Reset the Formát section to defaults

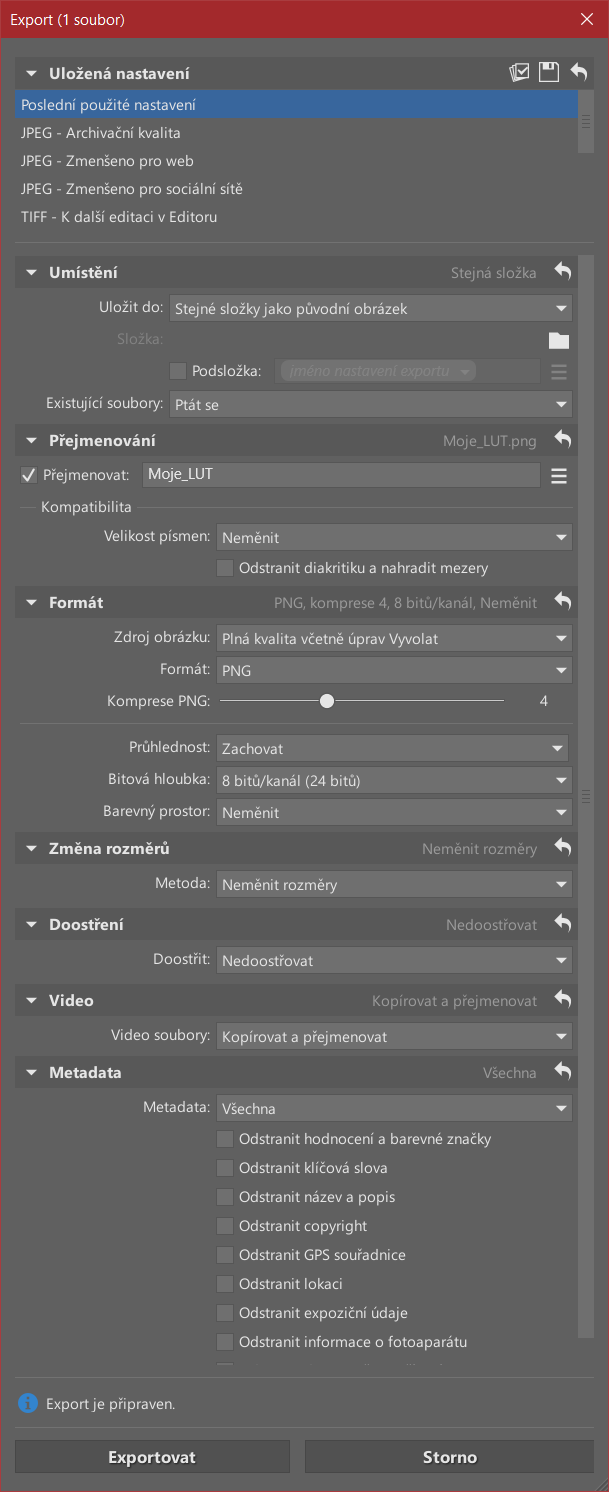562,602
